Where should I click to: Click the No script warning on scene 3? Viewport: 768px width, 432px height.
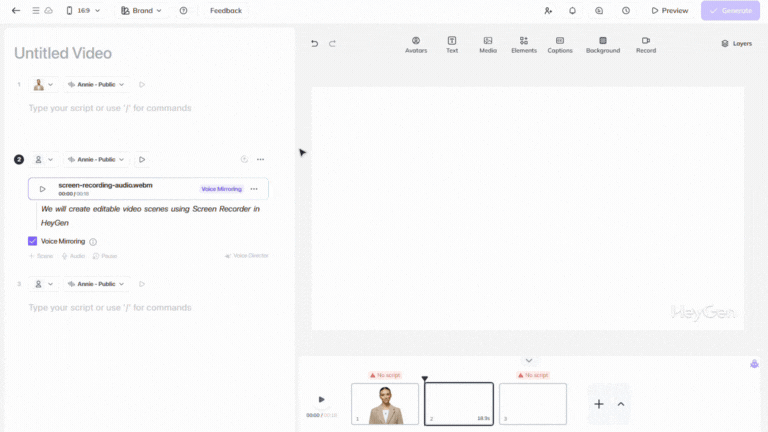tap(533, 375)
